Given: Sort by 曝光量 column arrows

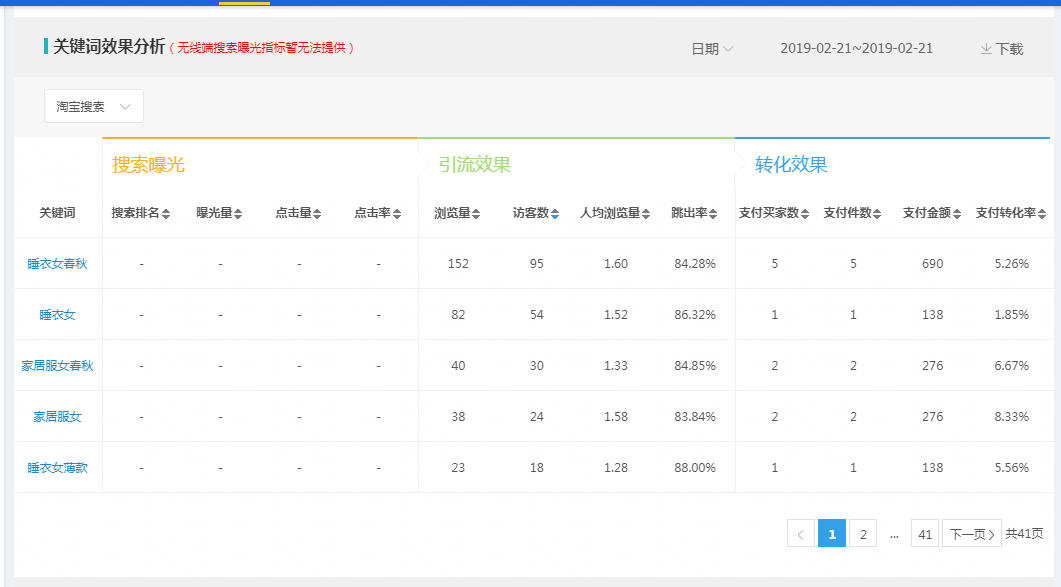Looking at the screenshot, I should point(238,213).
